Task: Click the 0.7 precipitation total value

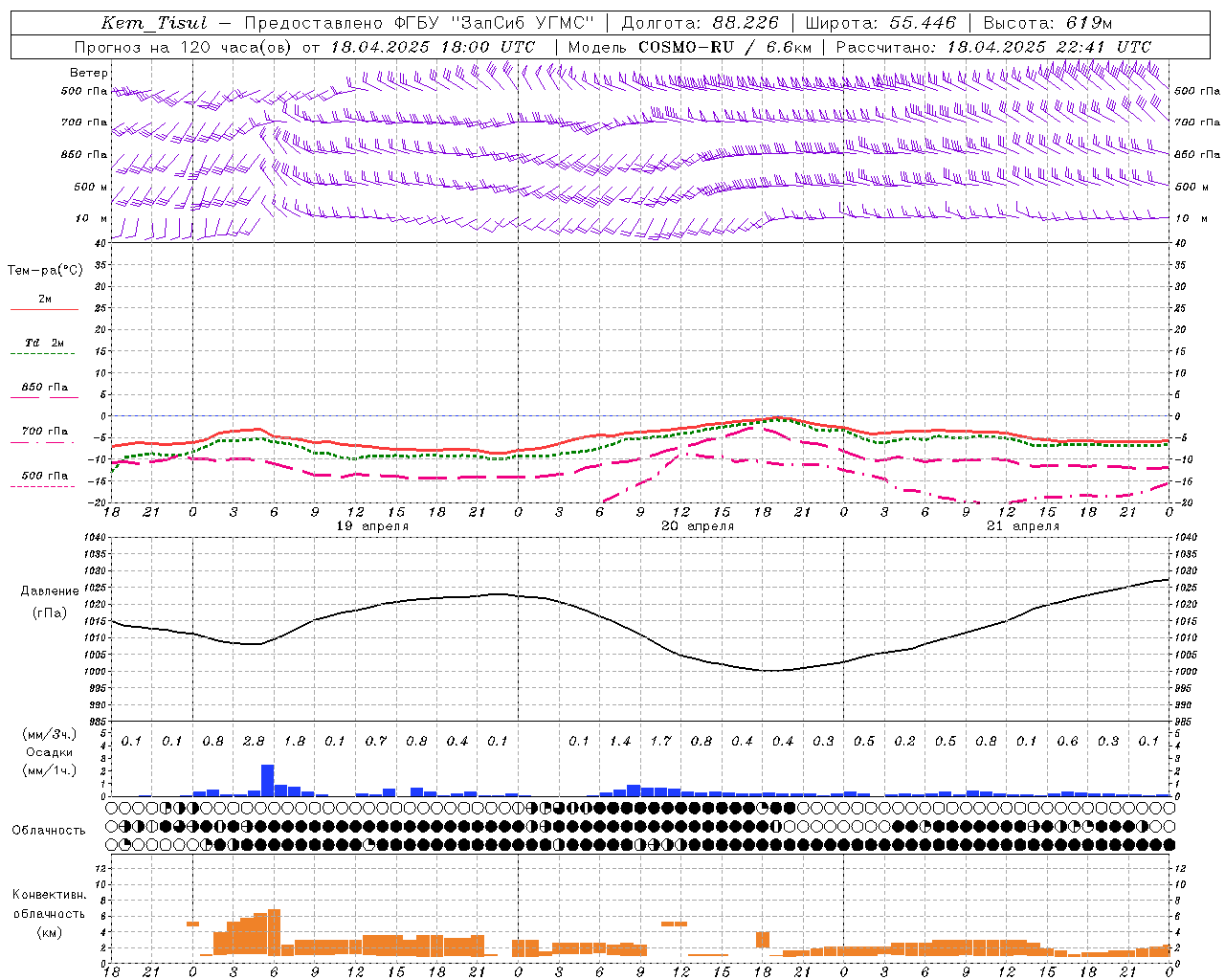Action: 376,742
